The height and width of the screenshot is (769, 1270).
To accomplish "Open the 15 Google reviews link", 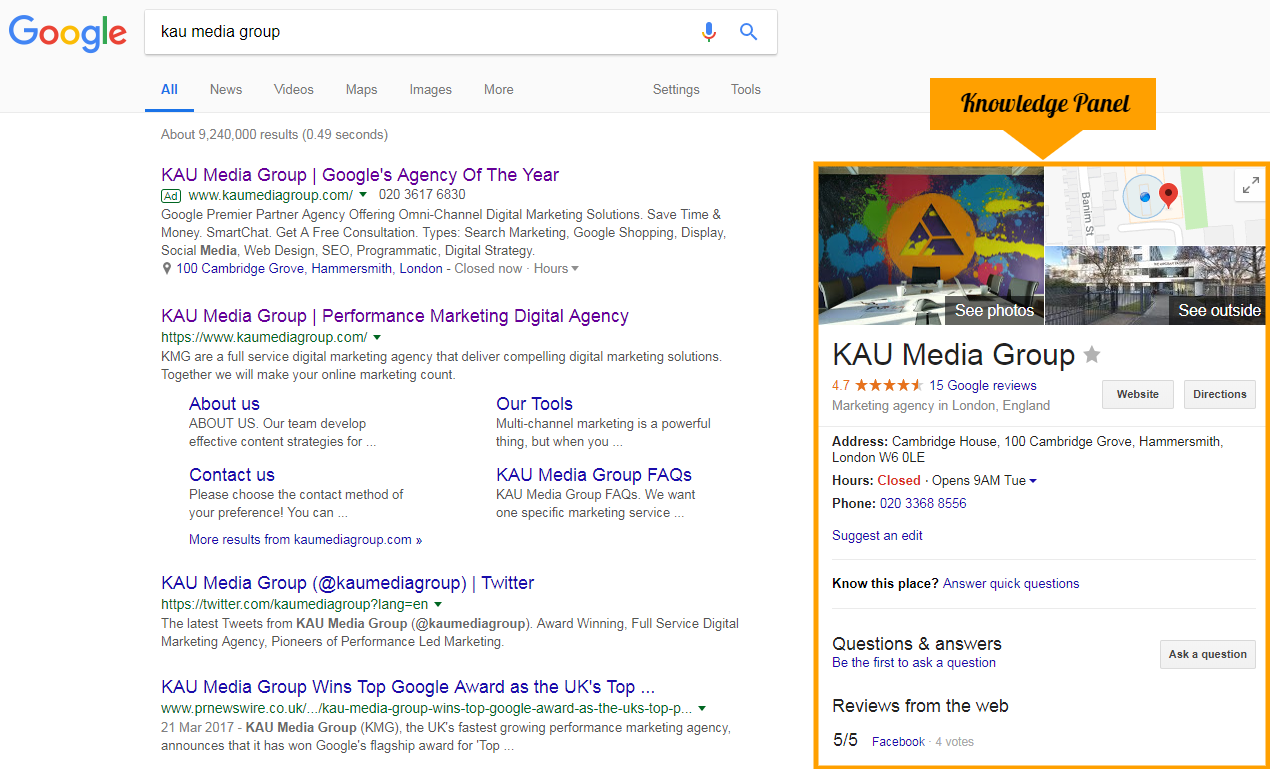I will pyautogui.click(x=983, y=385).
